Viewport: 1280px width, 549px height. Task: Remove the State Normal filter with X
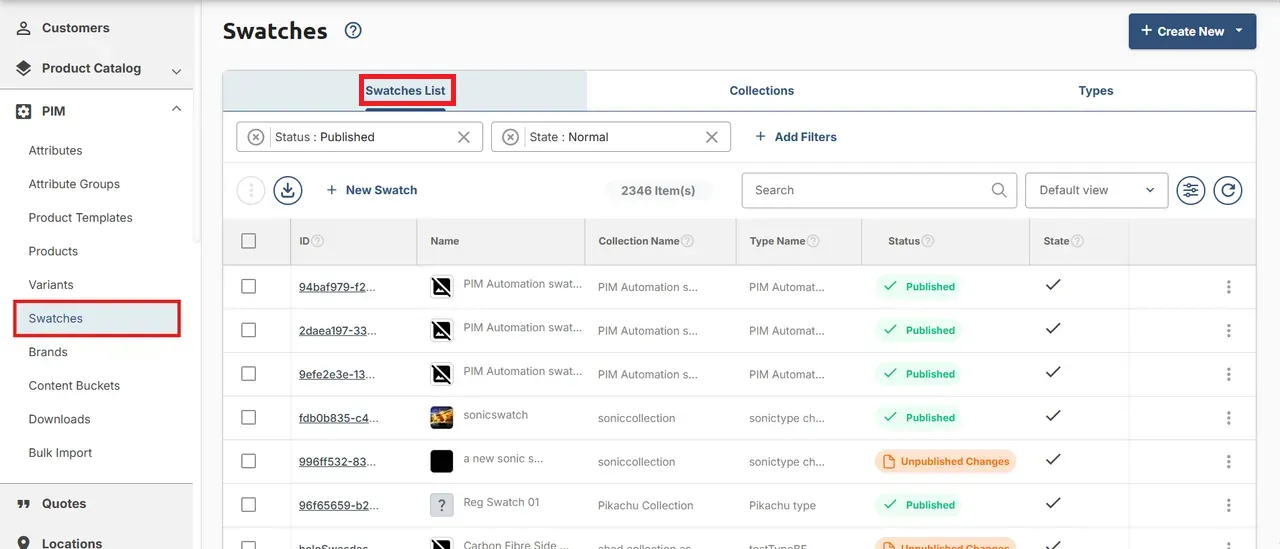[712, 137]
